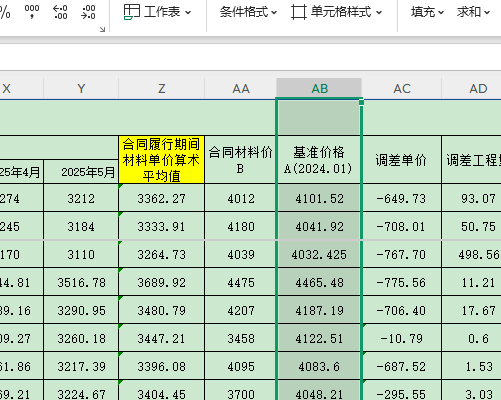Decrease decimal places

[88, 12]
